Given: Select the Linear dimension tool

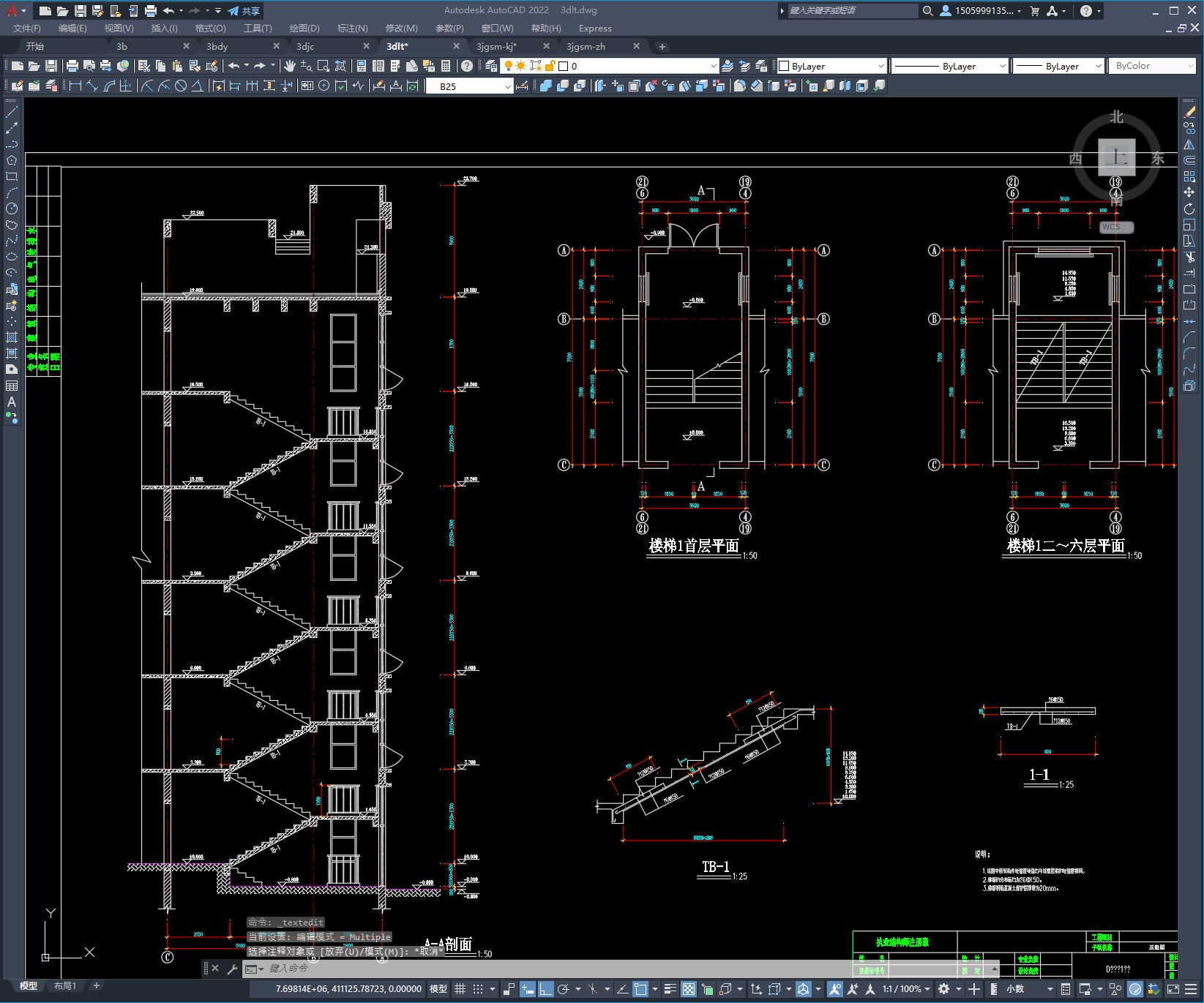Looking at the screenshot, I should [75, 86].
